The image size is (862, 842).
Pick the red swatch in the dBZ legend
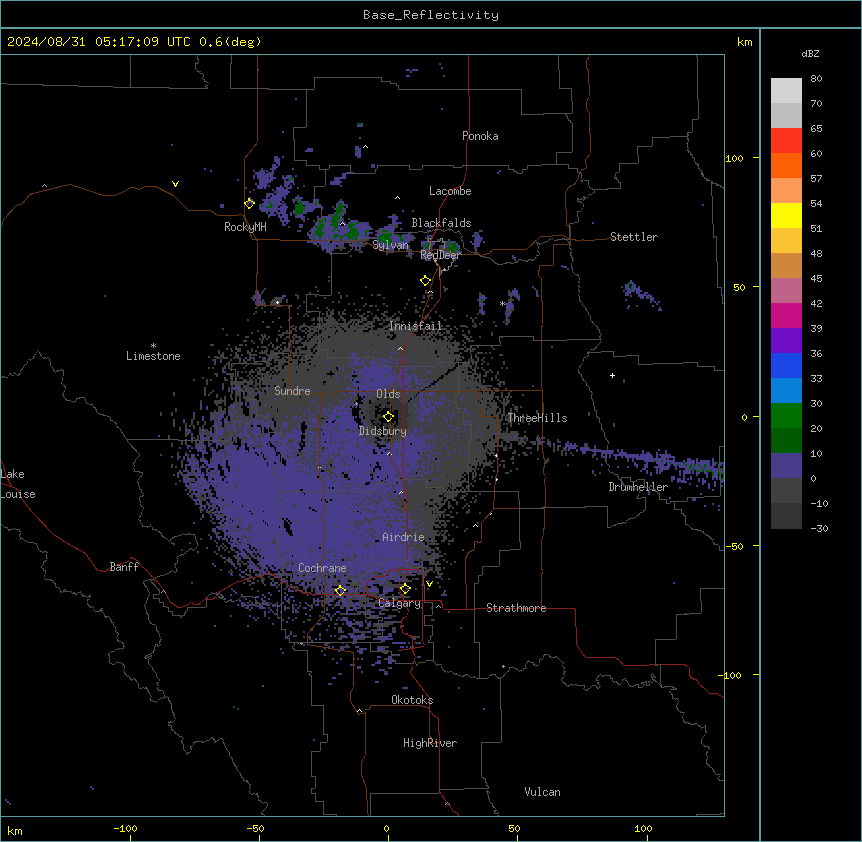point(786,140)
